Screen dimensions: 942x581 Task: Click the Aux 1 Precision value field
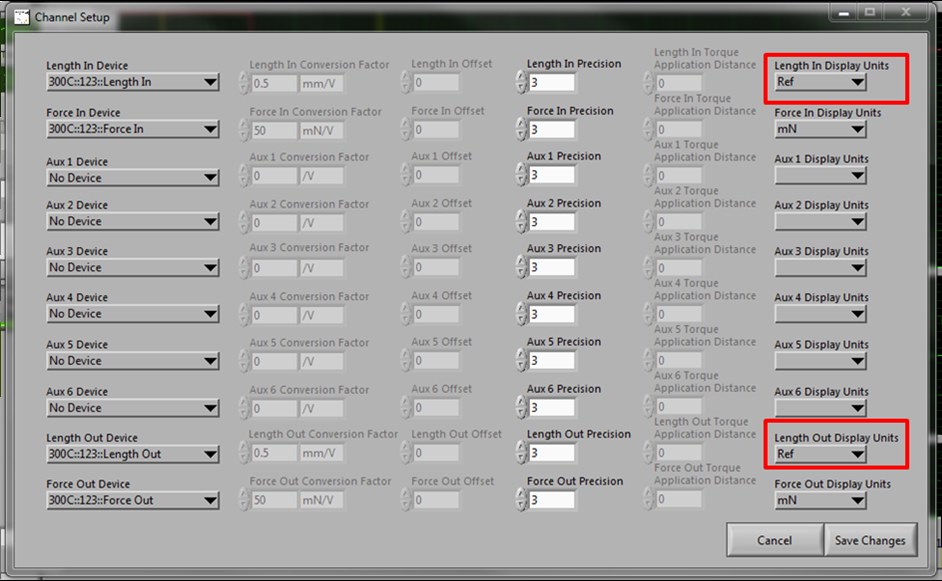[552, 175]
